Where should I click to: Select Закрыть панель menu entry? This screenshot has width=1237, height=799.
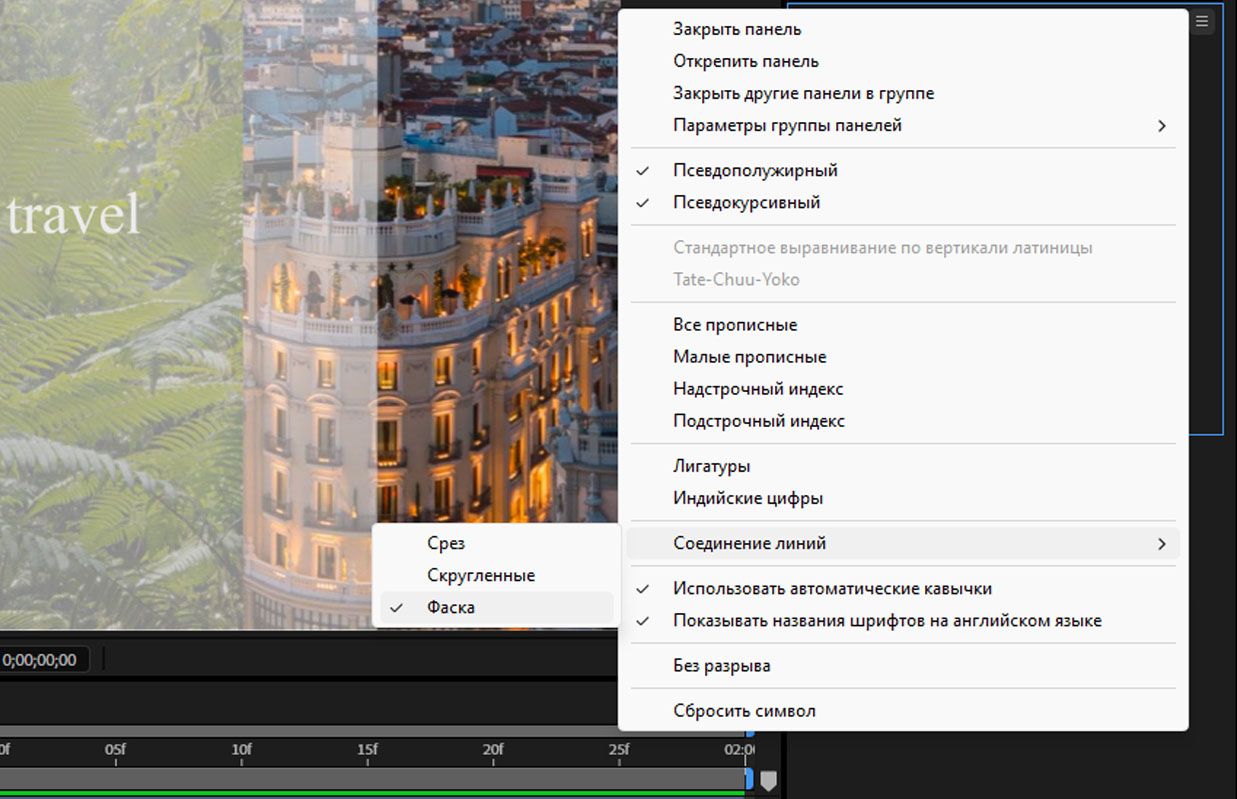pos(903,29)
